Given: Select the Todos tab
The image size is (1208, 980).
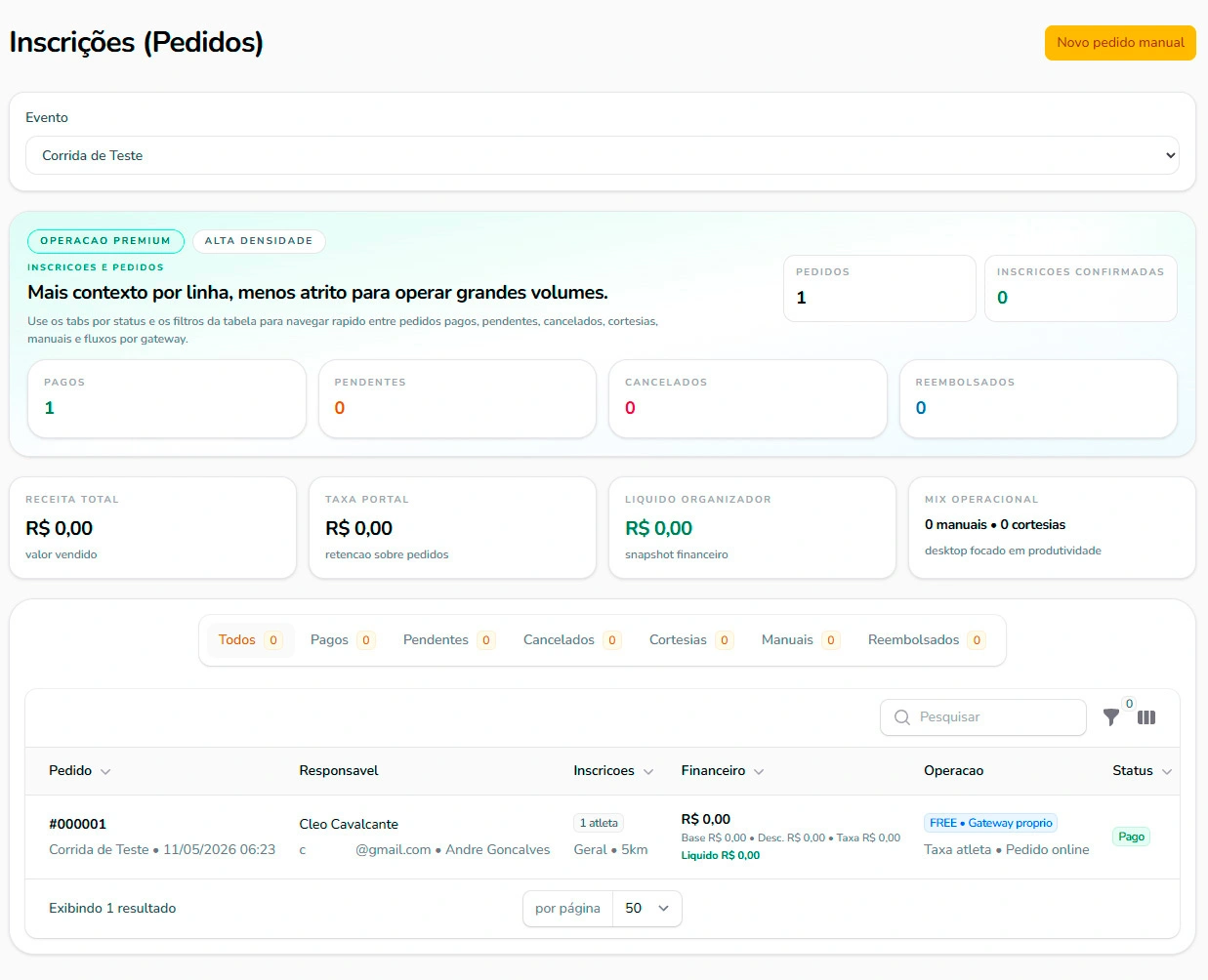Looking at the screenshot, I should [x=250, y=640].
